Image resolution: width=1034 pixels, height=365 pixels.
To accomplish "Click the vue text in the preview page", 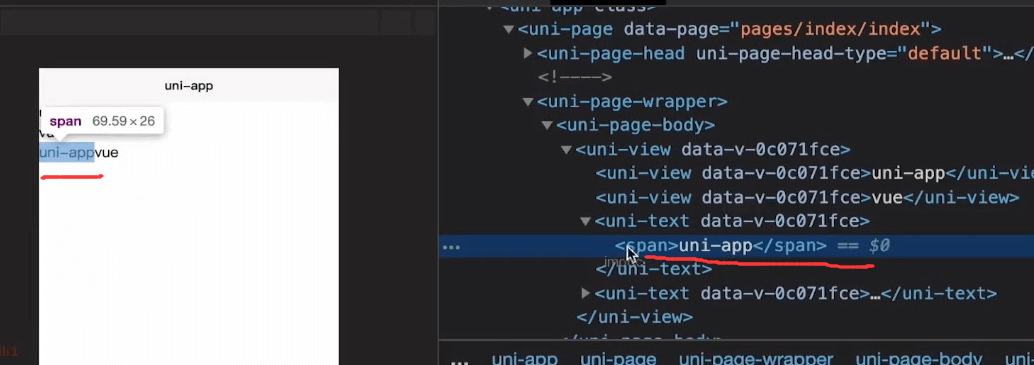I will point(107,153).
